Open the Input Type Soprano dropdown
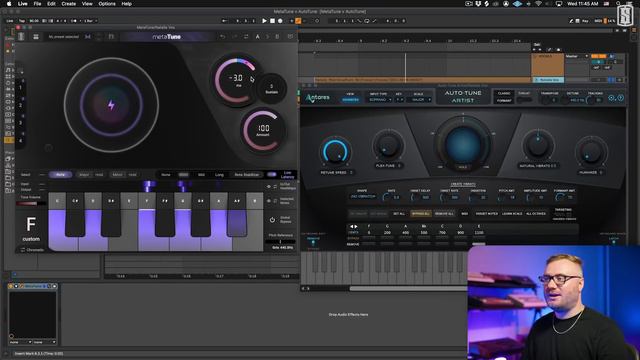Viewport: 640px width, 360px height. pyautogui.click(x=380, y=100)
